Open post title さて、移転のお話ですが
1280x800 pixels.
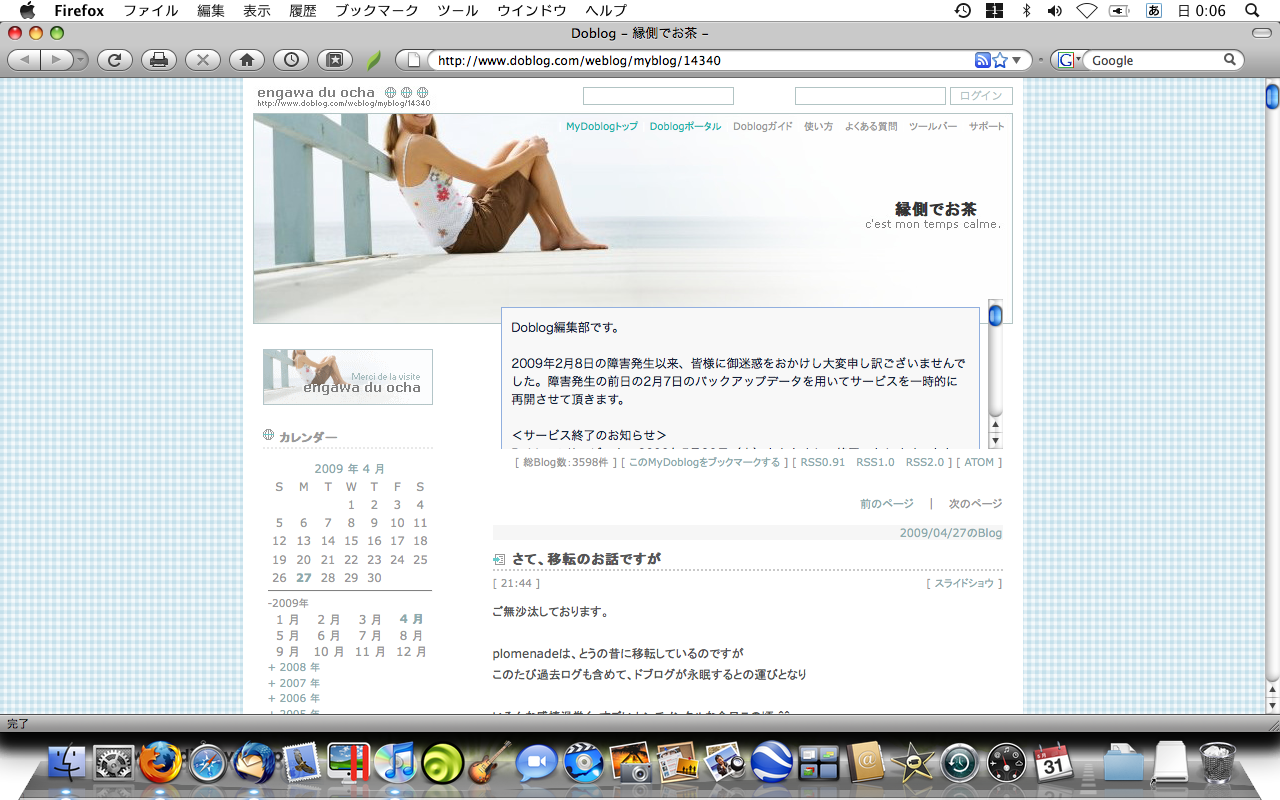[586, 559]
